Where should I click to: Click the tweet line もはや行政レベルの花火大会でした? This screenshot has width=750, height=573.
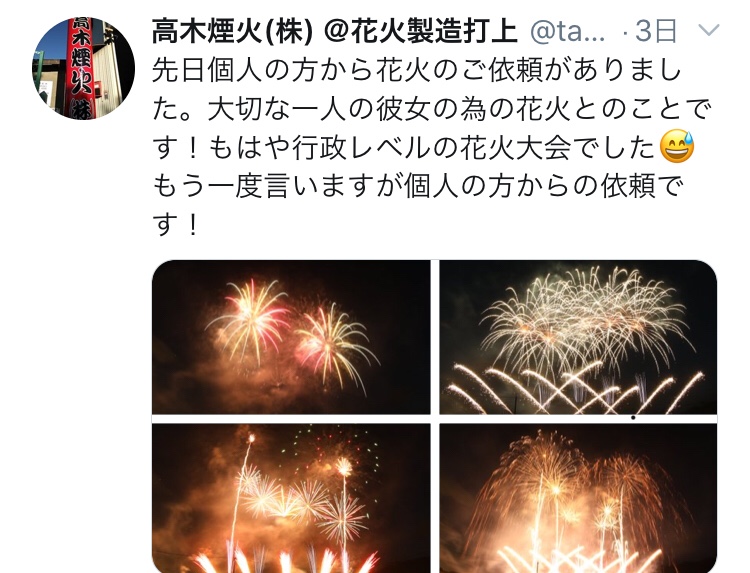(431, 147)
